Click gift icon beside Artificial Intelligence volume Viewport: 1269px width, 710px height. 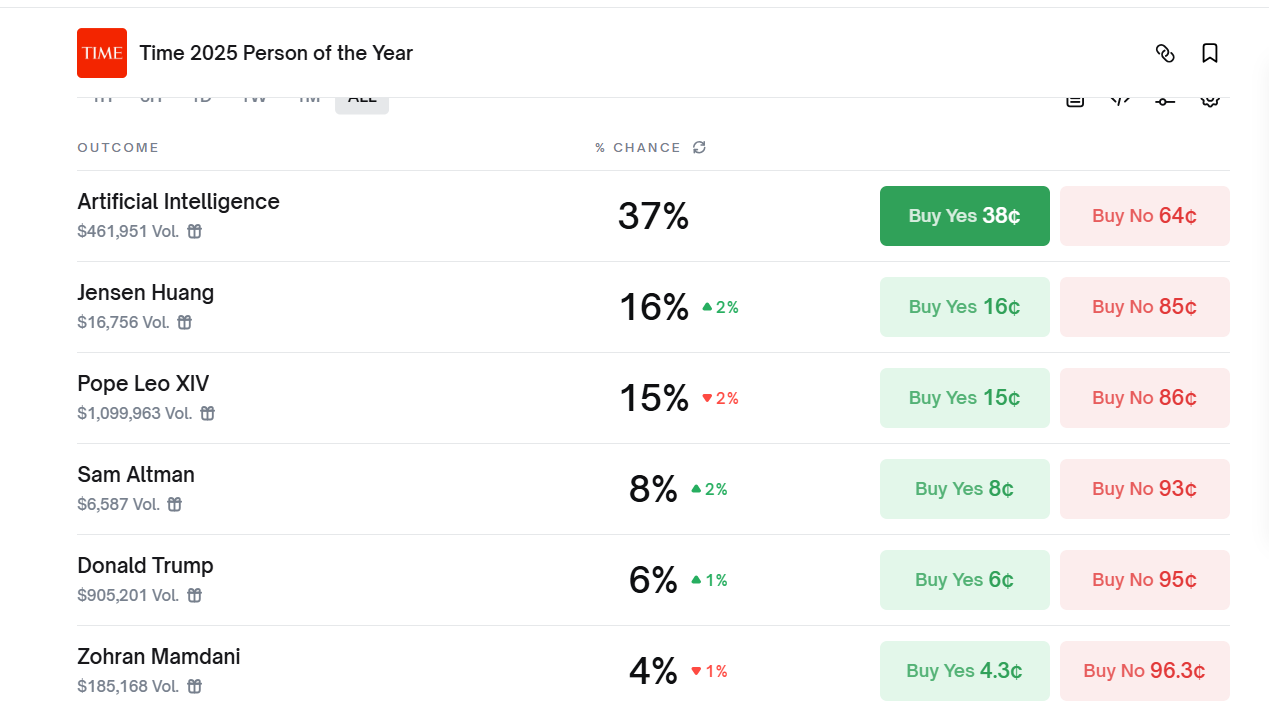(x=195, y=231)
